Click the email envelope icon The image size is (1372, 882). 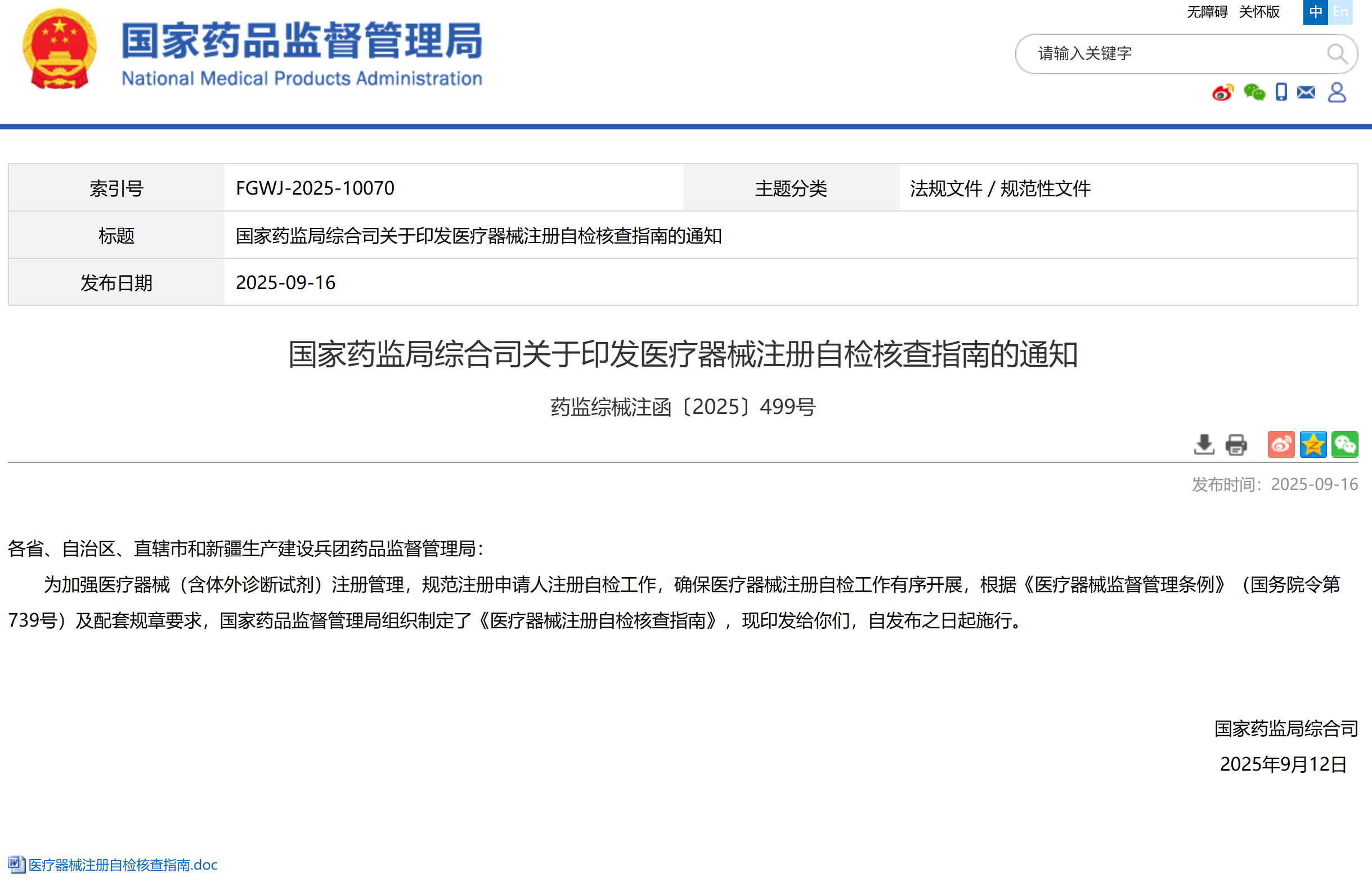click(1306, 92)
